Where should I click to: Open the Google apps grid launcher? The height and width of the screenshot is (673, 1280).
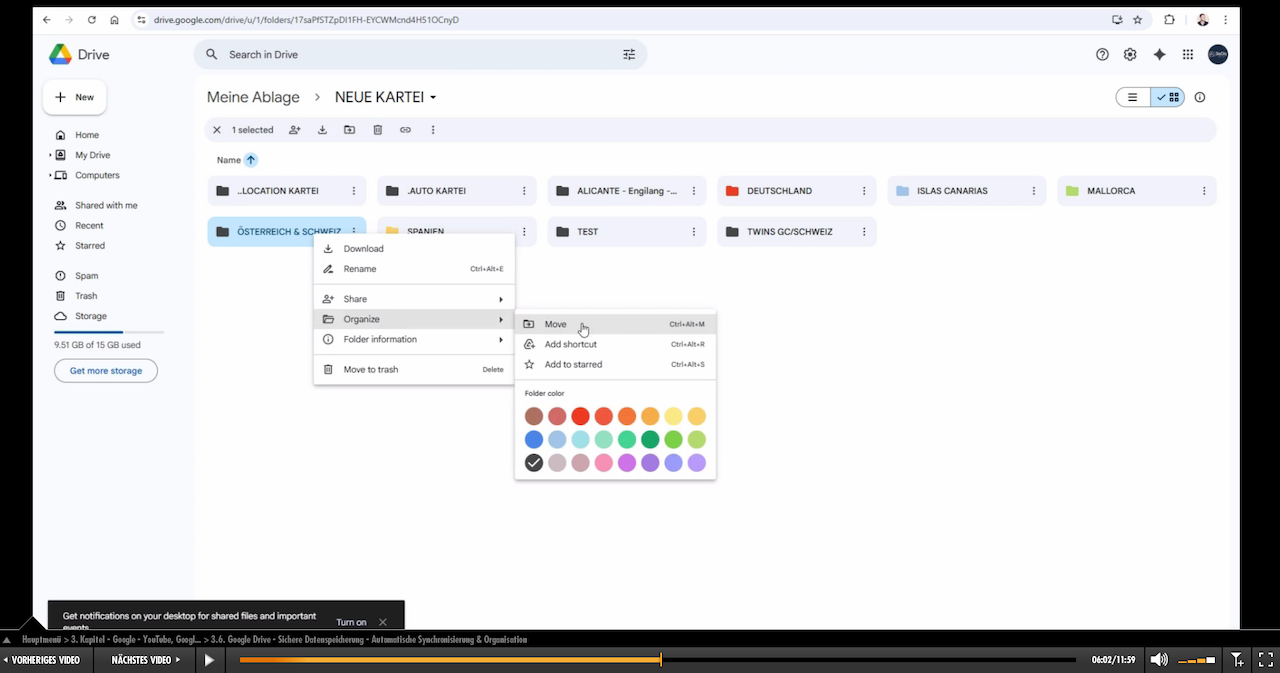(1188, 55)
